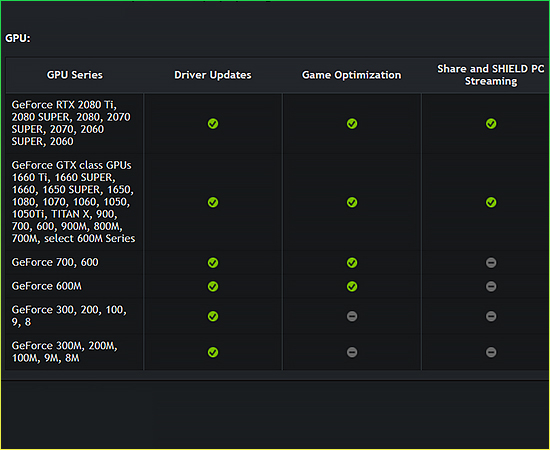Click the GeForce RTX 2080 Ti series text
Screen dimensions: 550x450
(71, 123)
